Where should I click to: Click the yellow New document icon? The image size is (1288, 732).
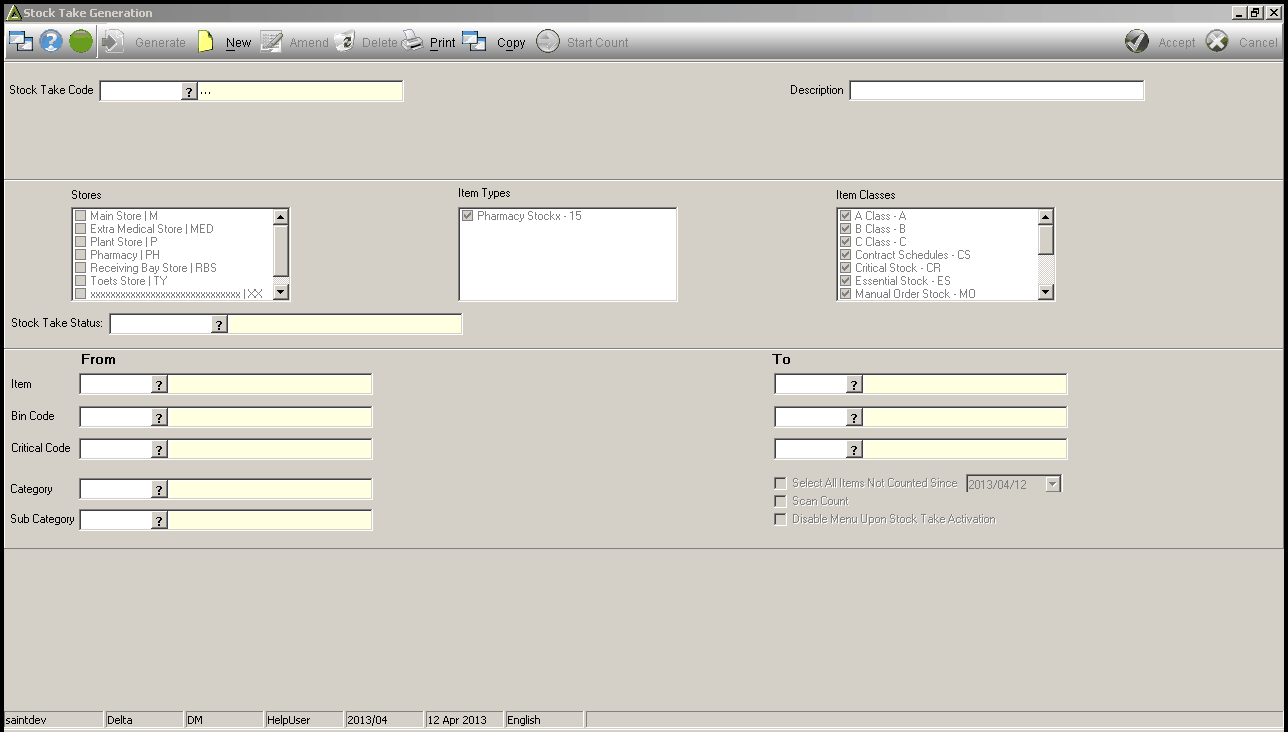tap(206, 42)
